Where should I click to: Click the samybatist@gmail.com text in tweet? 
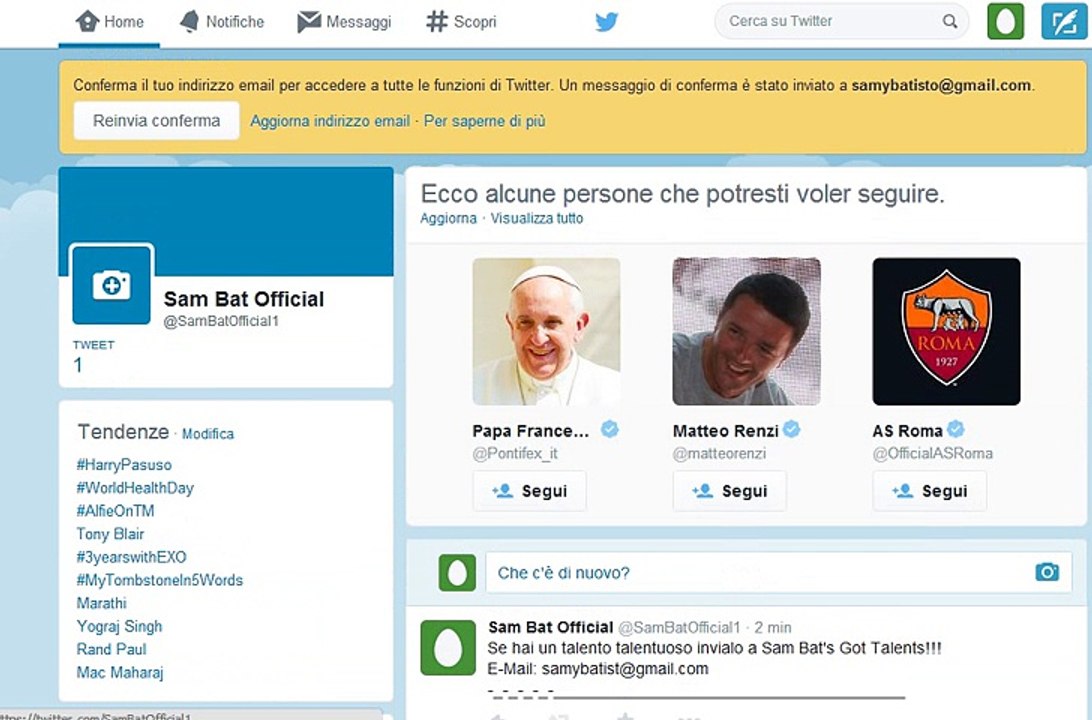pyautogui.click(x=625, y=669)
